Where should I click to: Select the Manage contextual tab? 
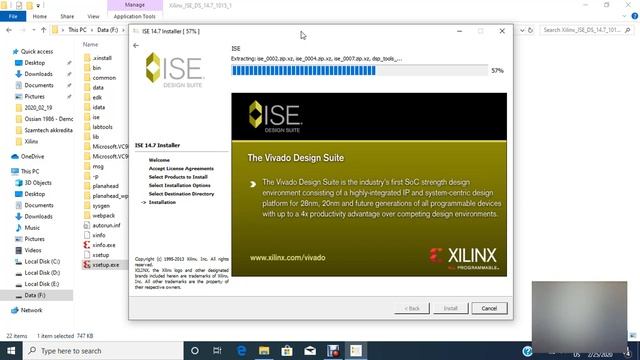pyautogui.click(x=135, y=5)
